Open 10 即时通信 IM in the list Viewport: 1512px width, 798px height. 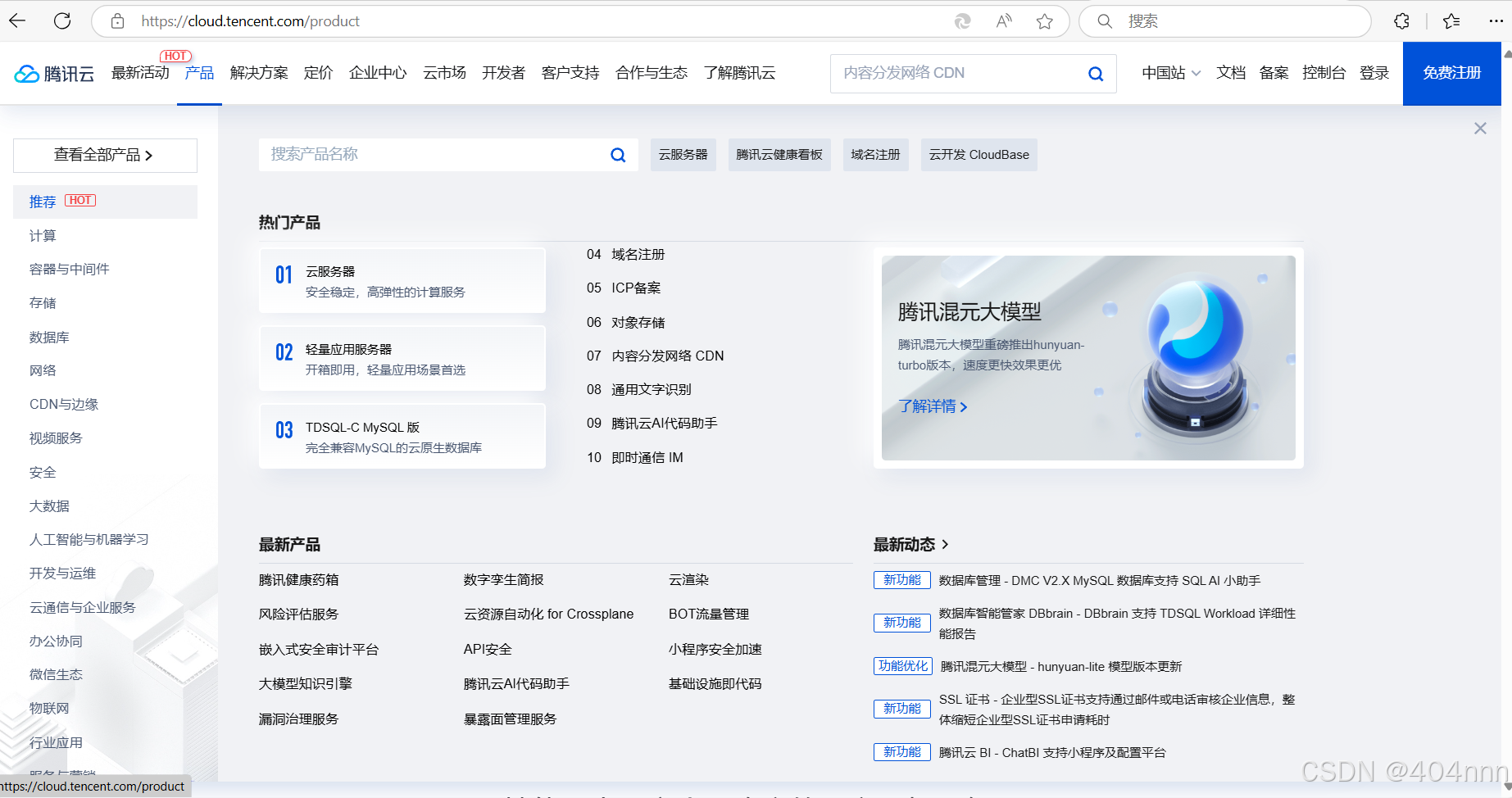click(635, 458)
